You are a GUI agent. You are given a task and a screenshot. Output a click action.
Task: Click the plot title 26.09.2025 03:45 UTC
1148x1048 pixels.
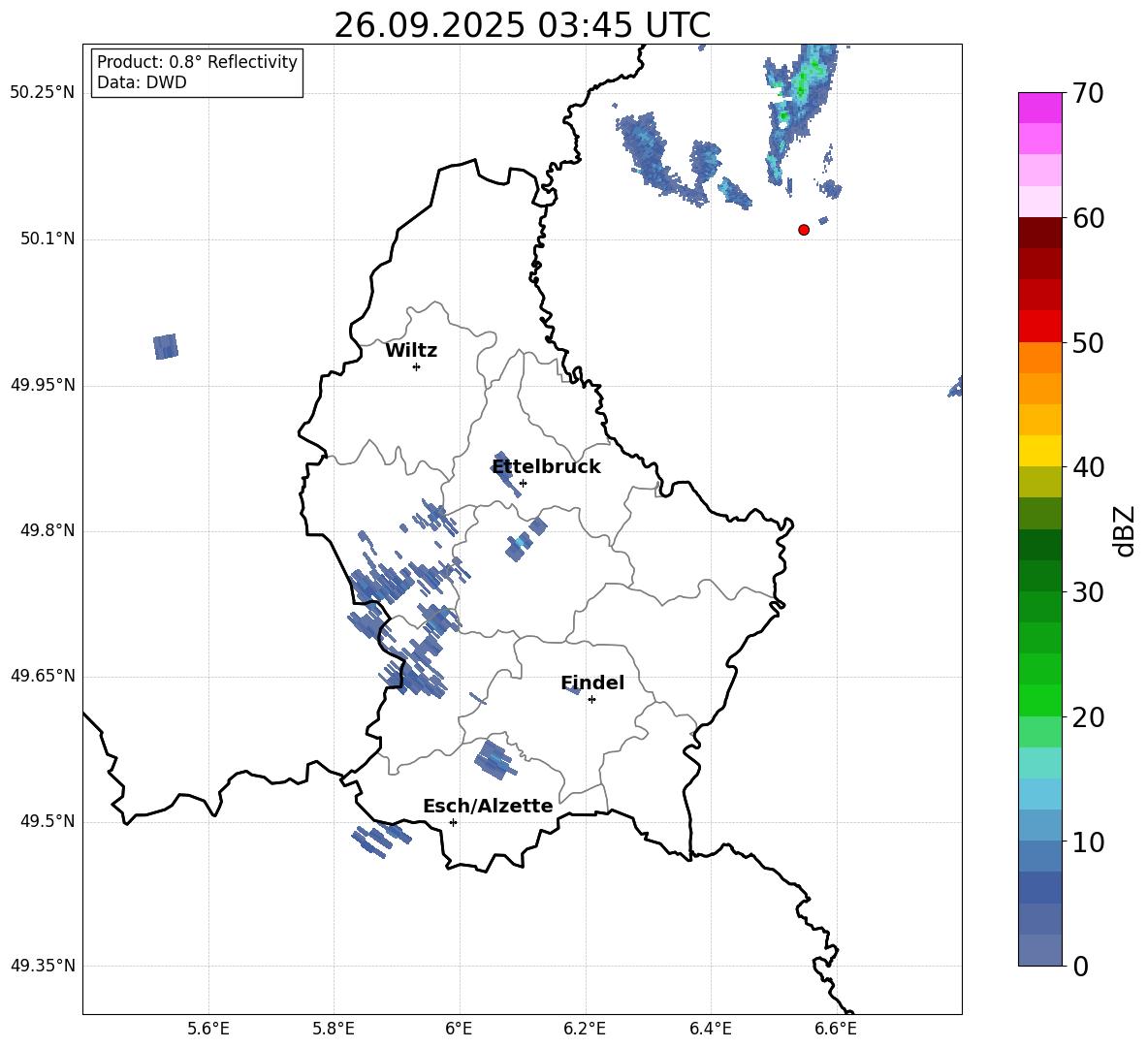pyautogui.click(x=522, y=25)
